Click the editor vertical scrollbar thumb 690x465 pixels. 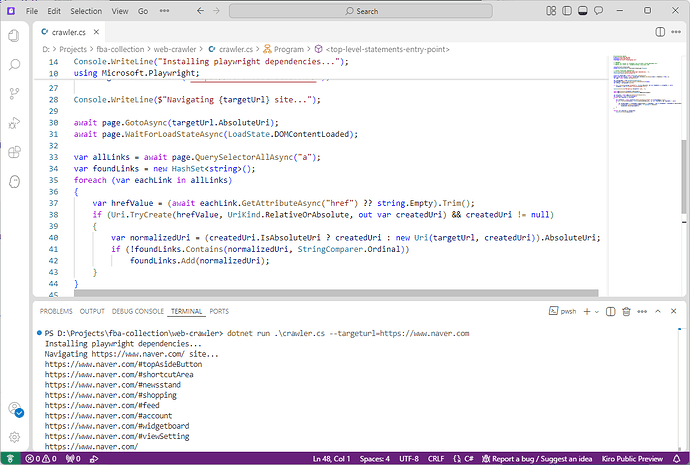click(684, 176)
